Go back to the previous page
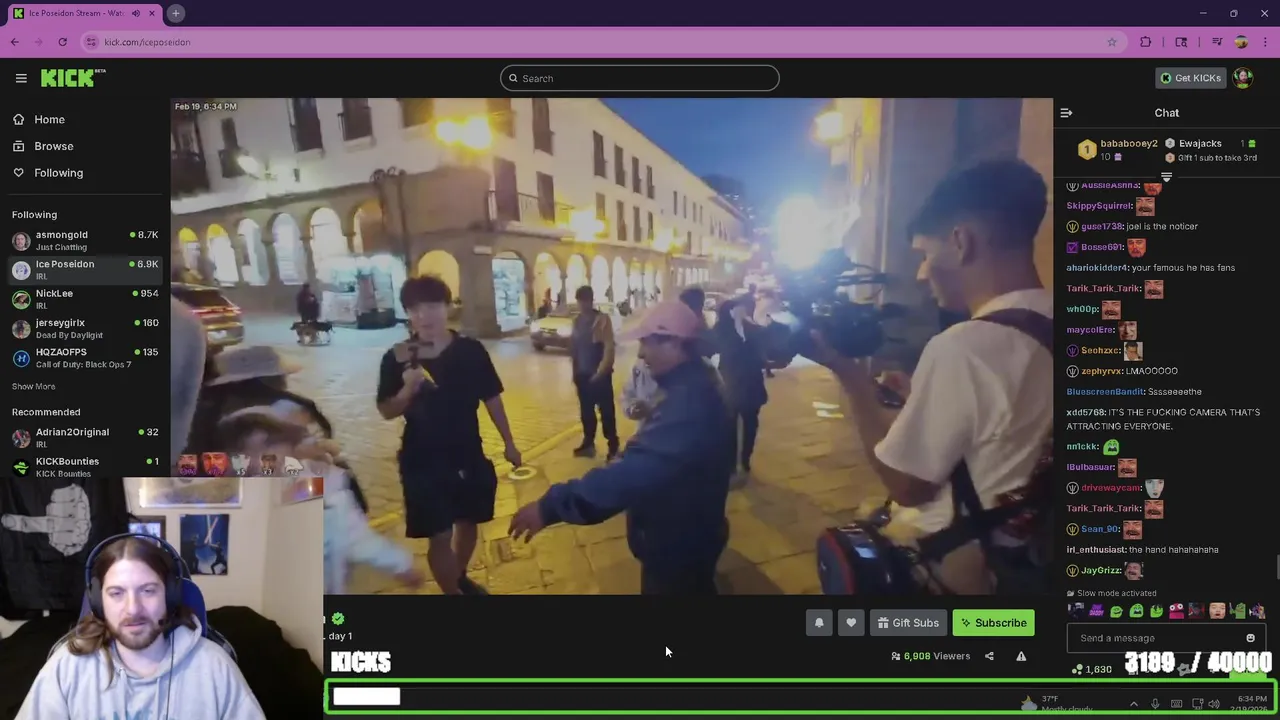This screenshot has height=720, width=1280. pos(15,42)
